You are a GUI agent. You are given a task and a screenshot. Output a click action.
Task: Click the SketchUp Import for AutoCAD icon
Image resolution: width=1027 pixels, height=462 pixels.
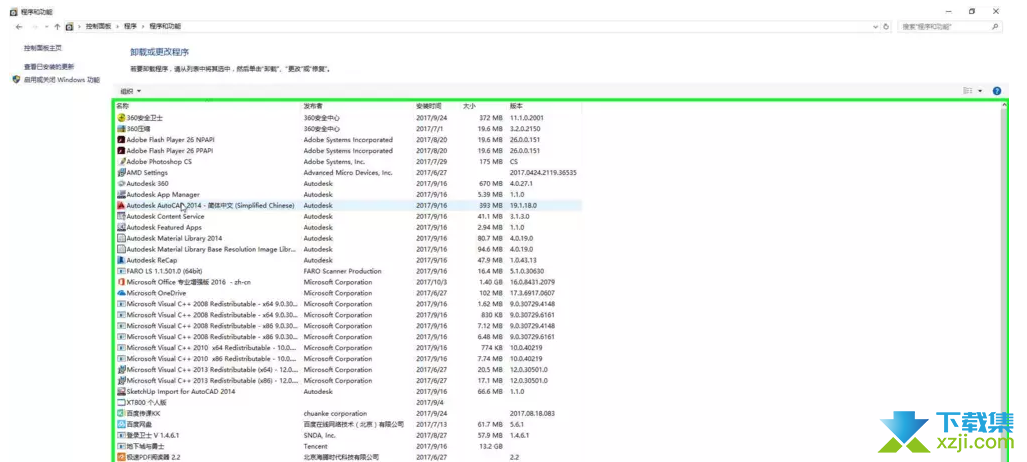coord(121,391)
